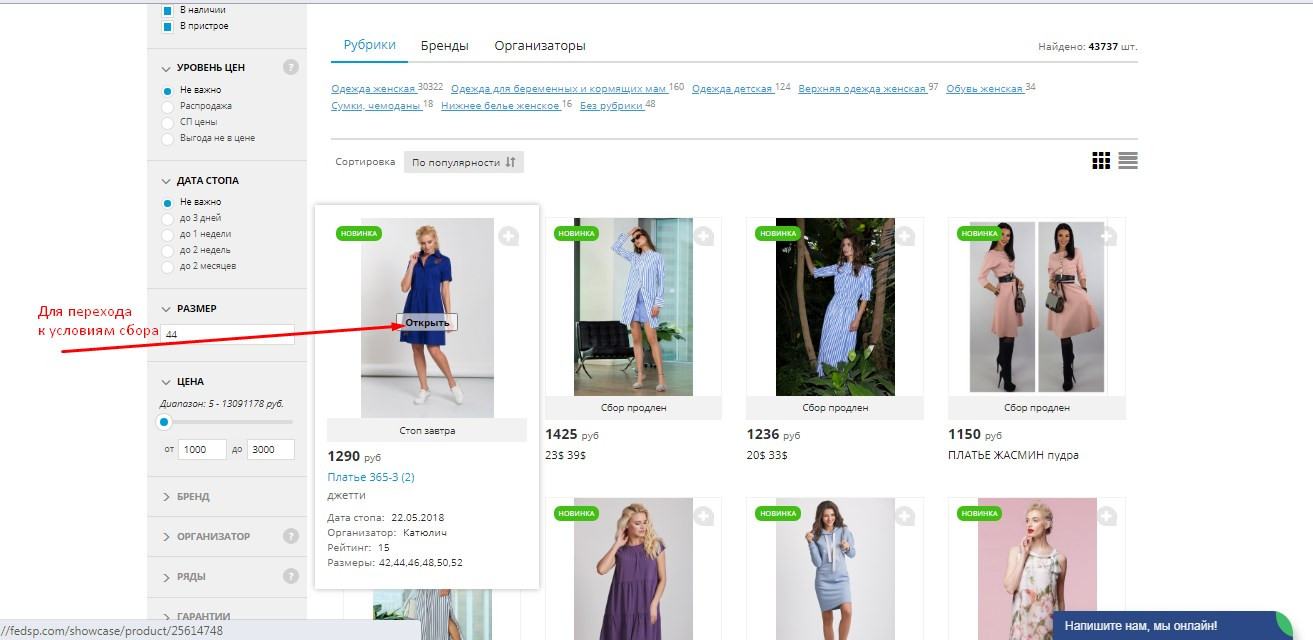Select the СП цены option
Image resolution: width=1313 pixels, height=640 pixels.
point(168,122)
